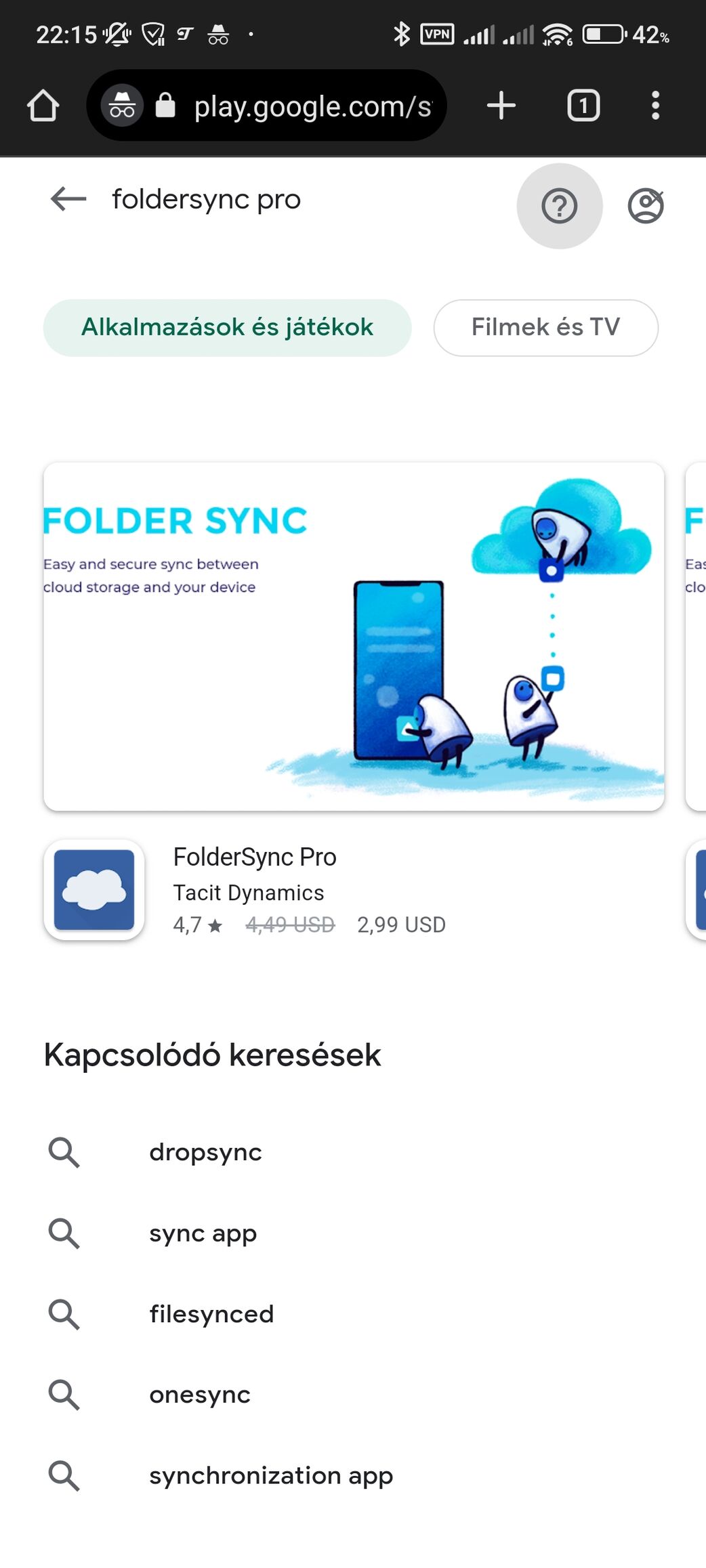Select the Filmek és TV filter chip
706x1568 pixels.
pos(546,328)
